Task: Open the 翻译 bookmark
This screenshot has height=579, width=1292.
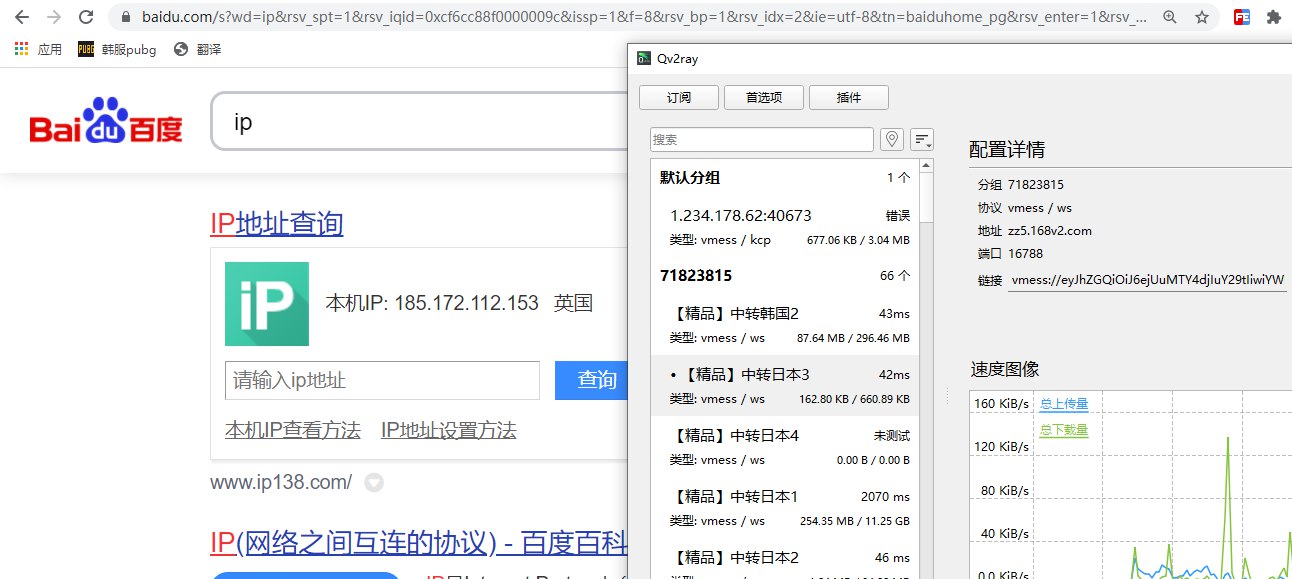Action: point(198,49)
